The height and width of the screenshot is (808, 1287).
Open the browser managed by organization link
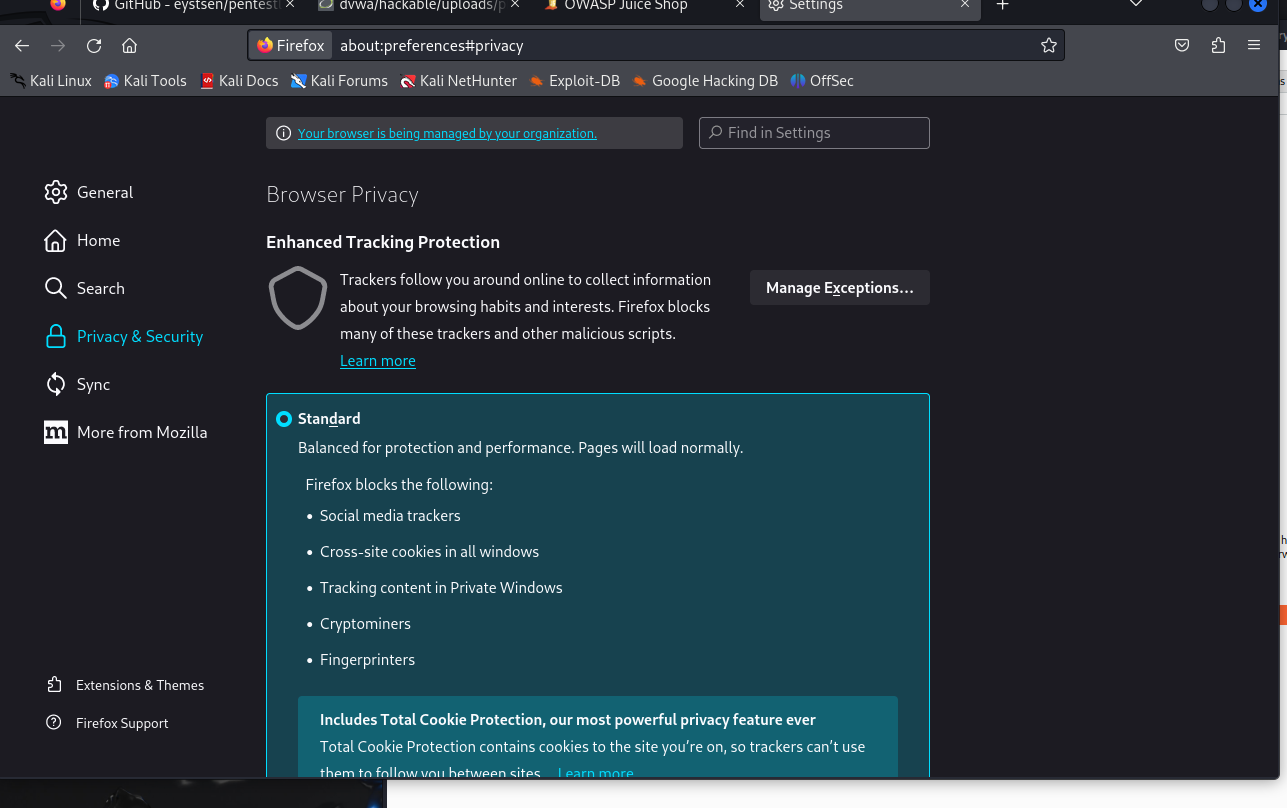(x=447, y=133)
